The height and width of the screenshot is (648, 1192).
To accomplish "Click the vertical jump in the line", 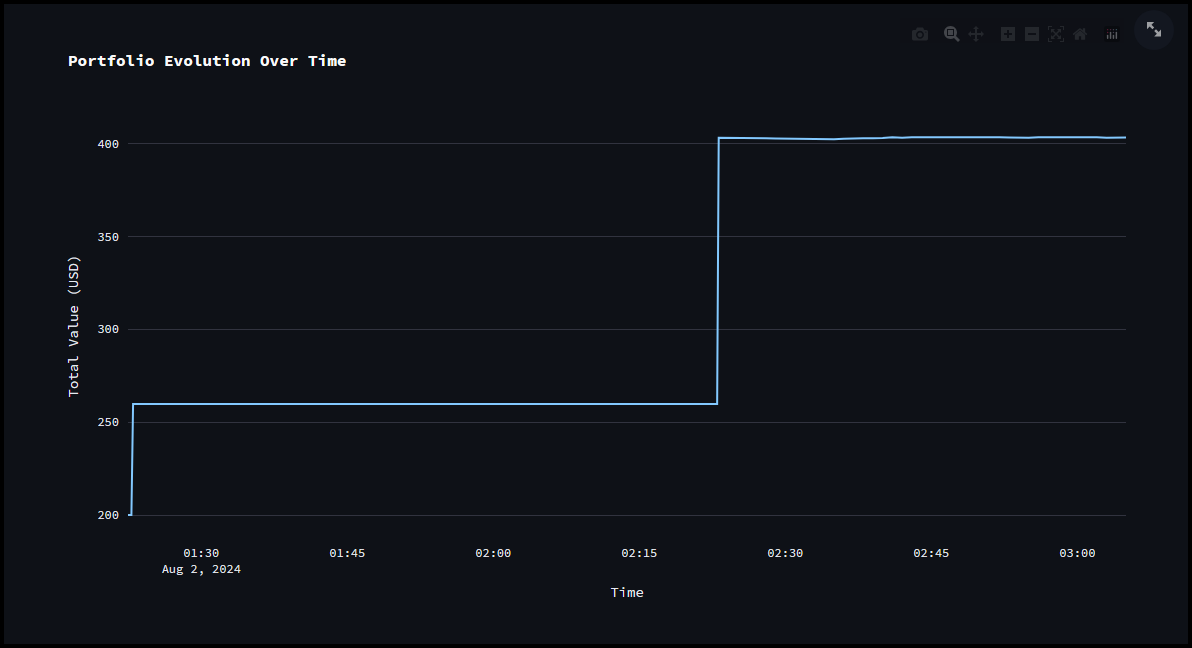I will click(718, 270).
